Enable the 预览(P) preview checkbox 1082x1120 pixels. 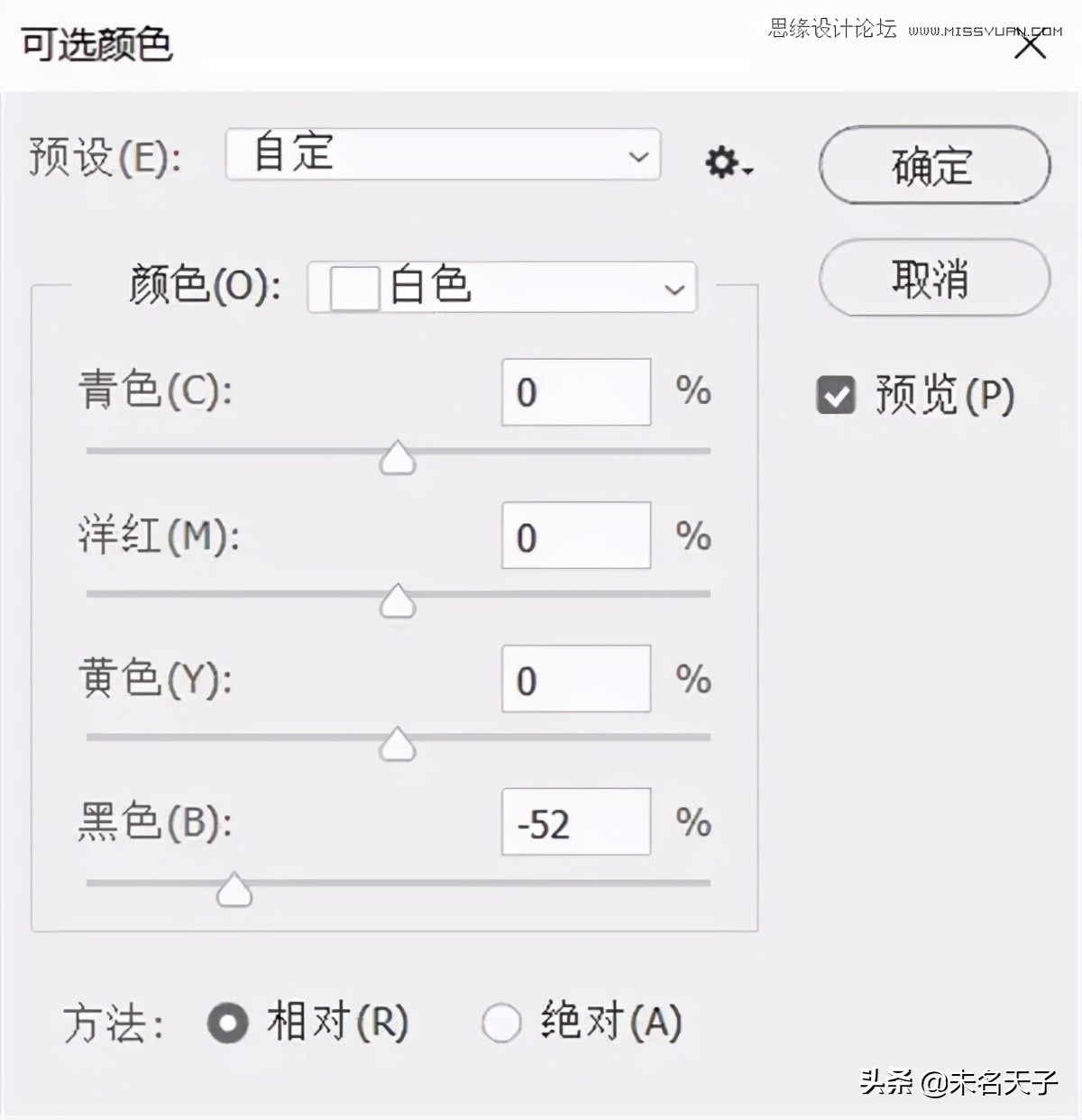click(x=834, y=394)
